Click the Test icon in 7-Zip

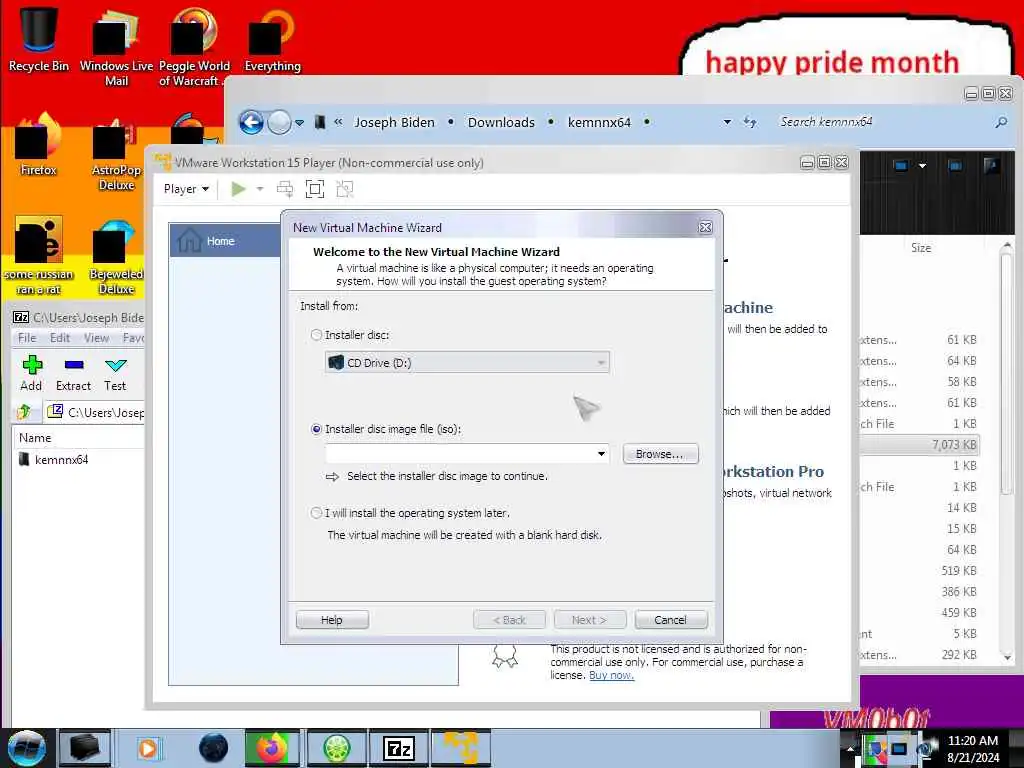[116, 373]
